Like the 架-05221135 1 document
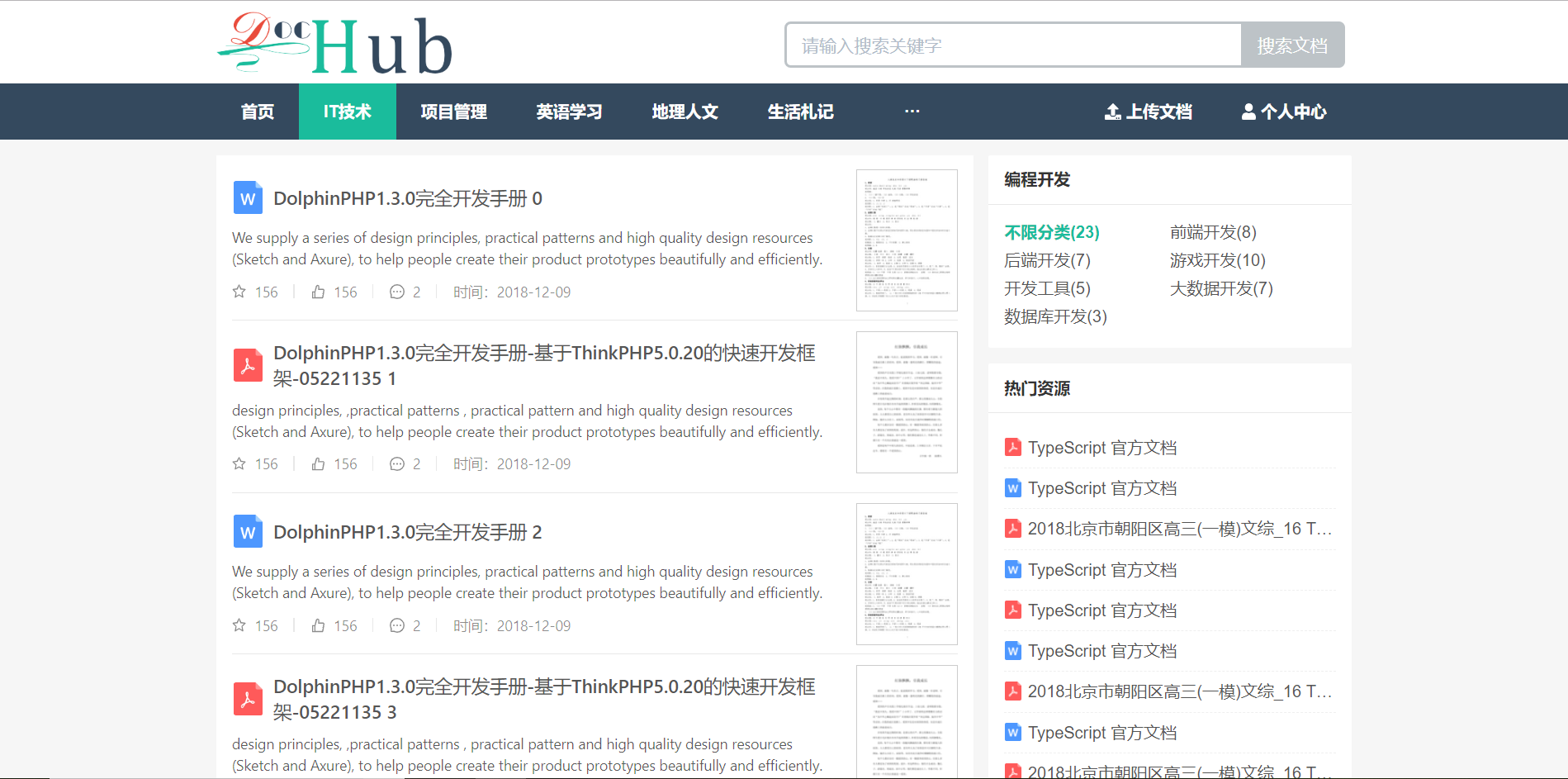Viewport: 1568px width, 779px height. point(318,463)
